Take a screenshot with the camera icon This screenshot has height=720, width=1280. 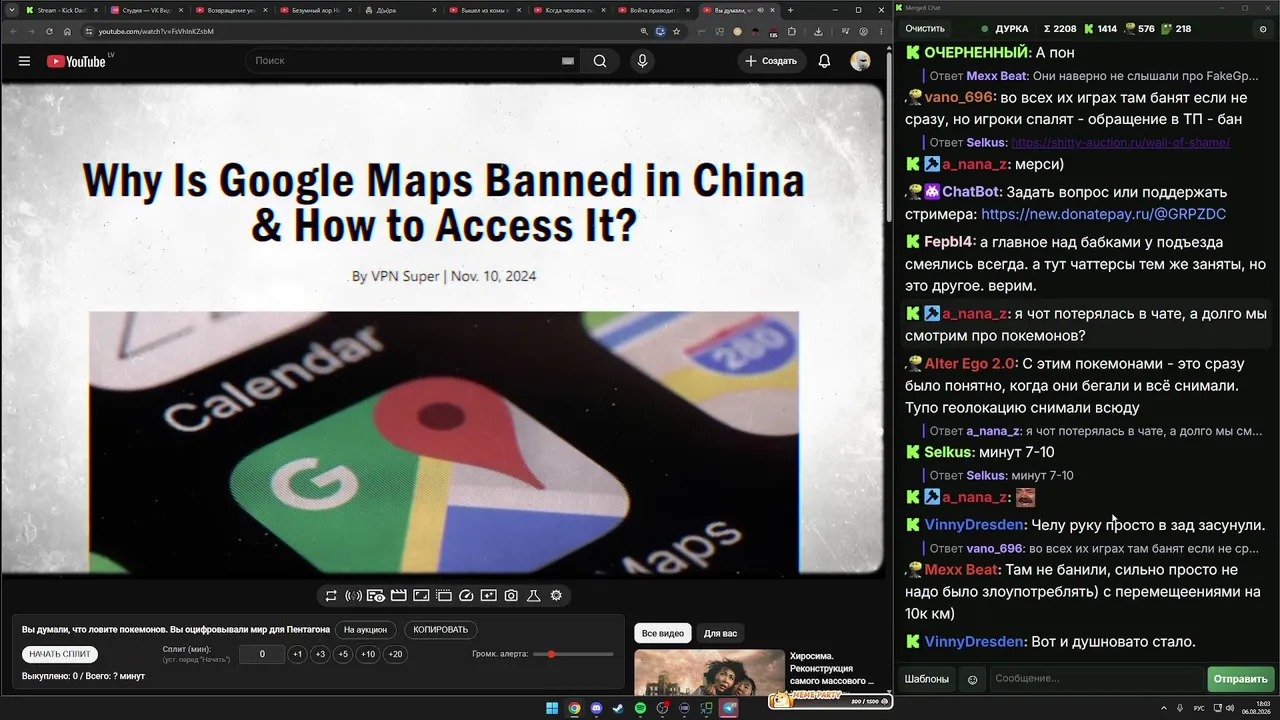[x=511, y=596]
